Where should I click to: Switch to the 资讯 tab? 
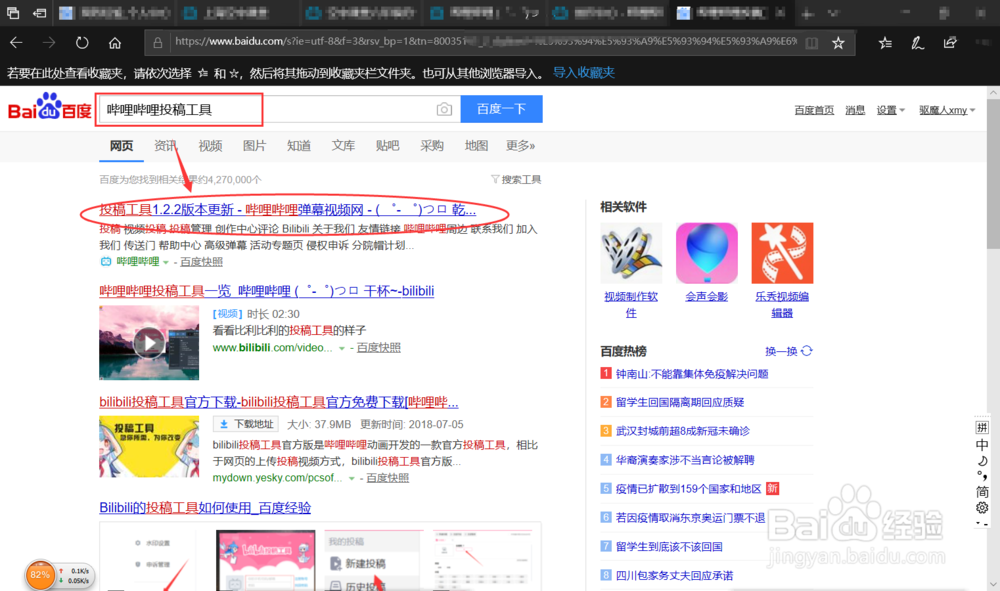coord(165,146)
